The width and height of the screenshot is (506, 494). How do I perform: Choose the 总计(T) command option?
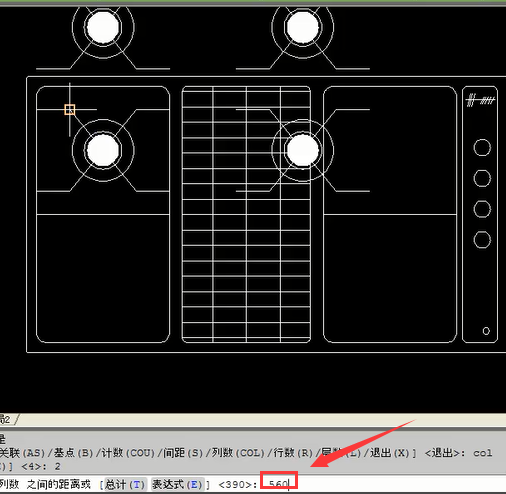125,484
